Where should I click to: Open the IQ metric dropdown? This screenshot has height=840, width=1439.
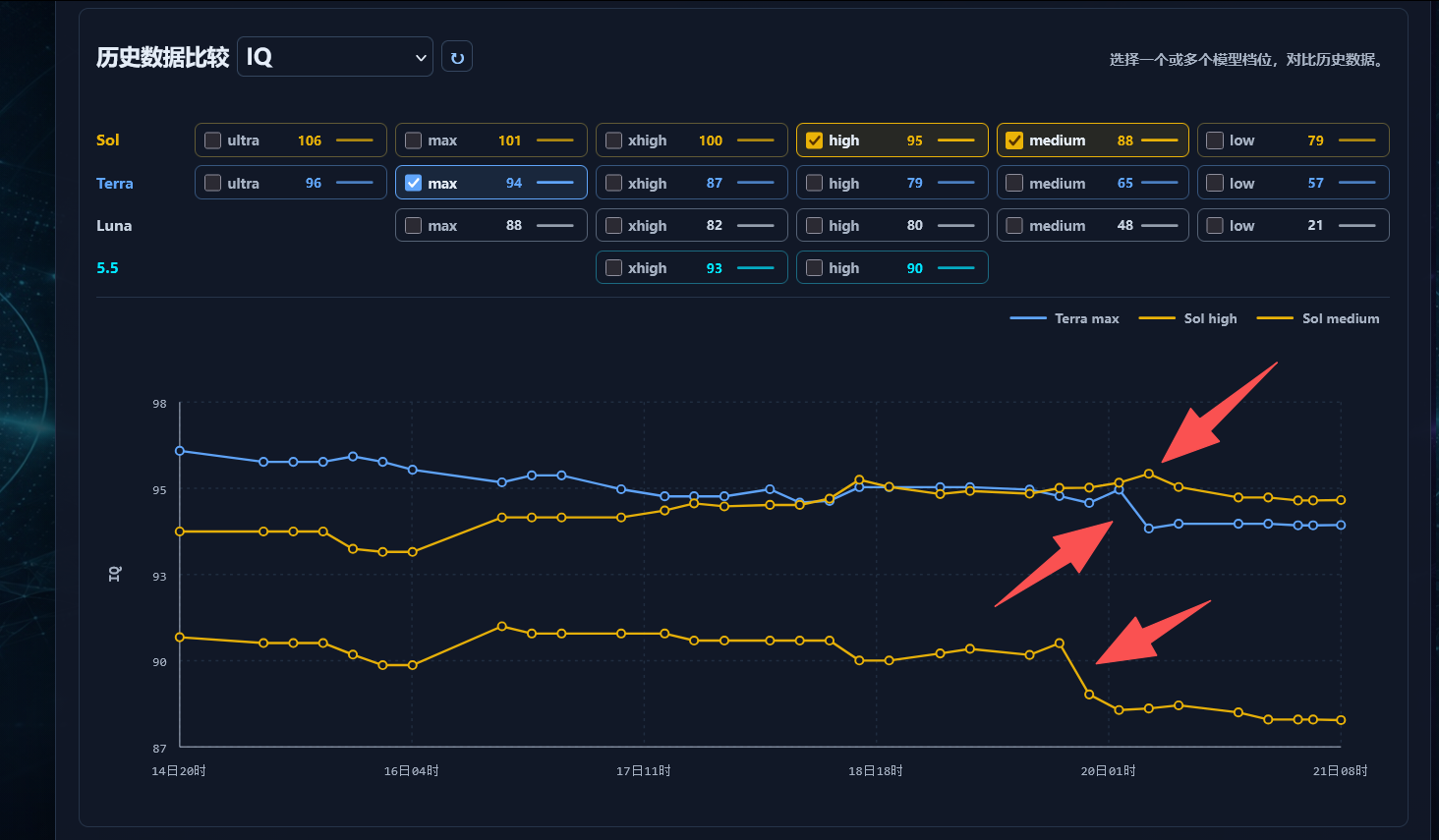coord(335,57)
